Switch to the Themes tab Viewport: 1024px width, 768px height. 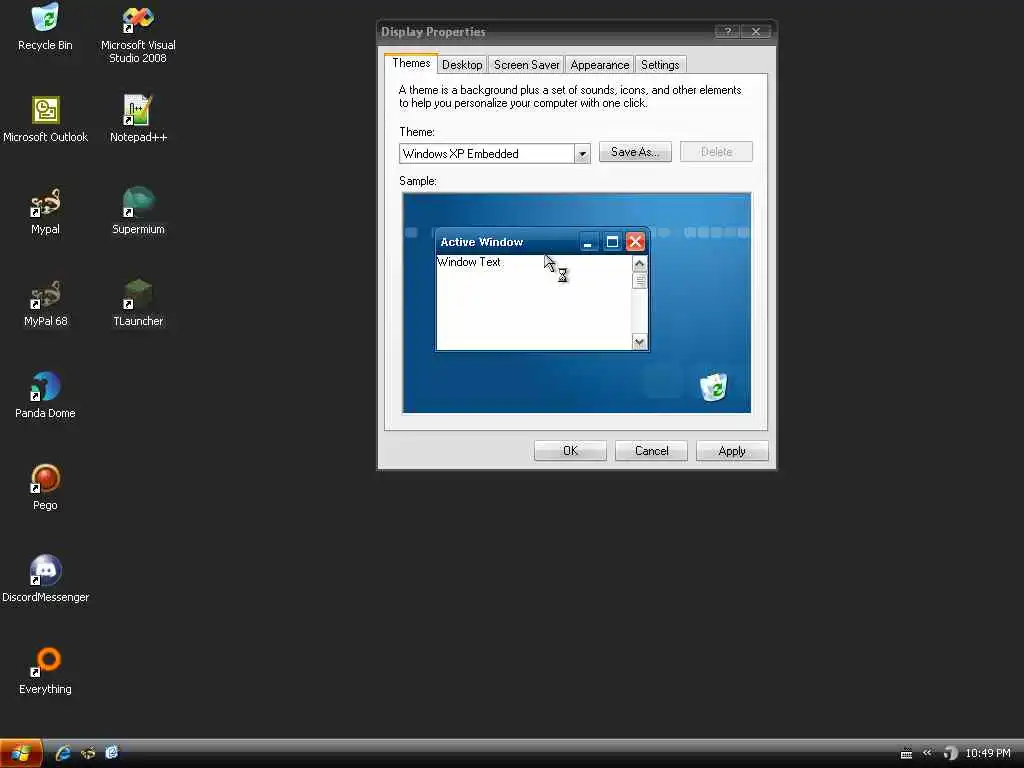click(411, 63)
